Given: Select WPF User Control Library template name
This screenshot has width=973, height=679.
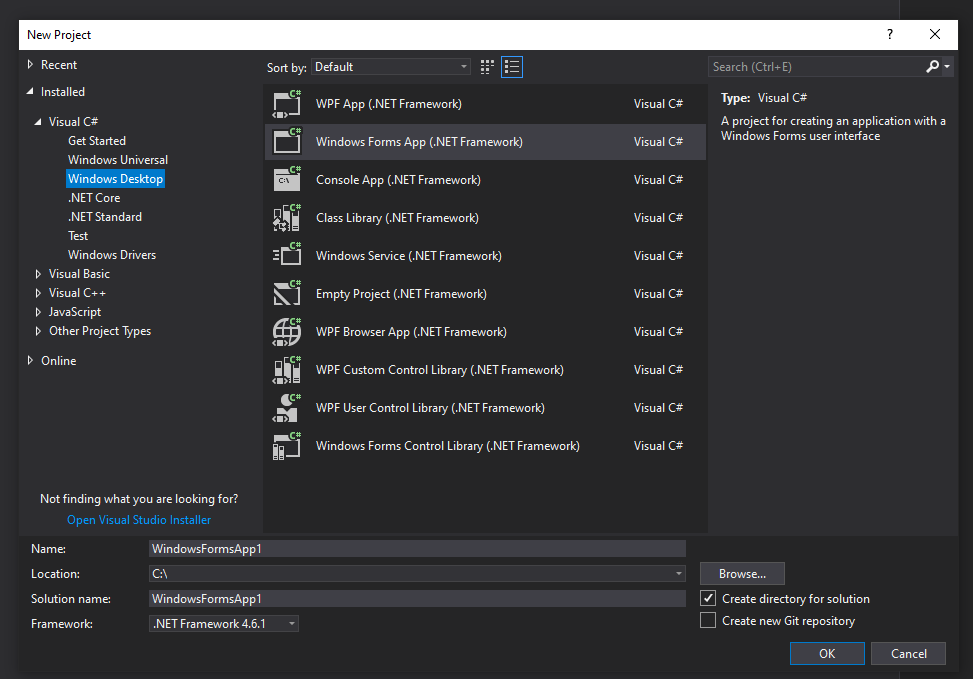Looking at the screenshot, I should pyautogui.click(x=430, y=408).
